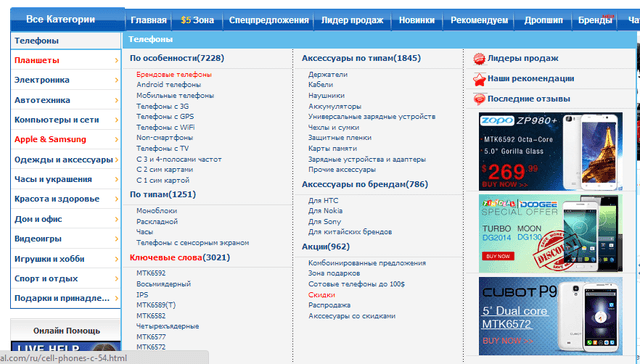This screenshot has width=640, height=364.
Task: Expand the Планшеты category arrow
Action: [x=116, y=60]
